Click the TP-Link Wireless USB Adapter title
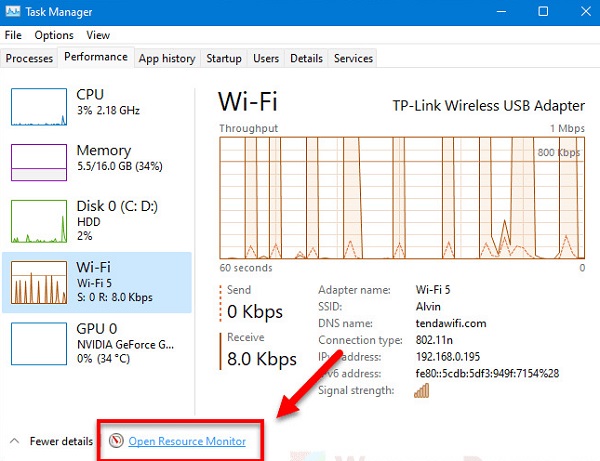 coord(489,106)
